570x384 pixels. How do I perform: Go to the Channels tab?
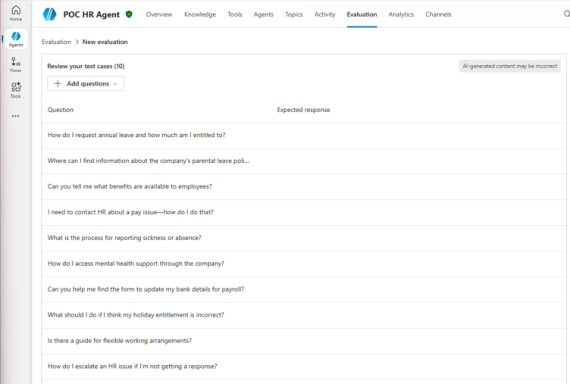click(438, 15)
